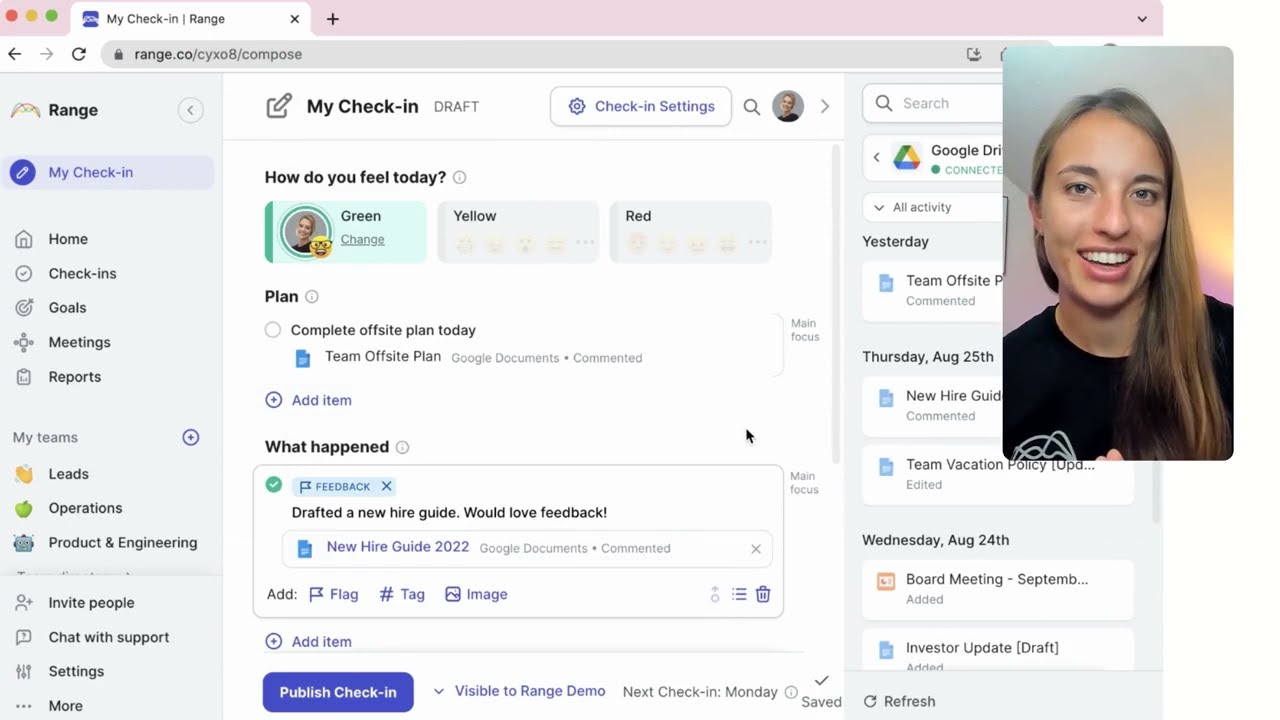Show info icon next to Plan heading
The width and height of the screenshot is (1280, 720).
pos(312,297)
